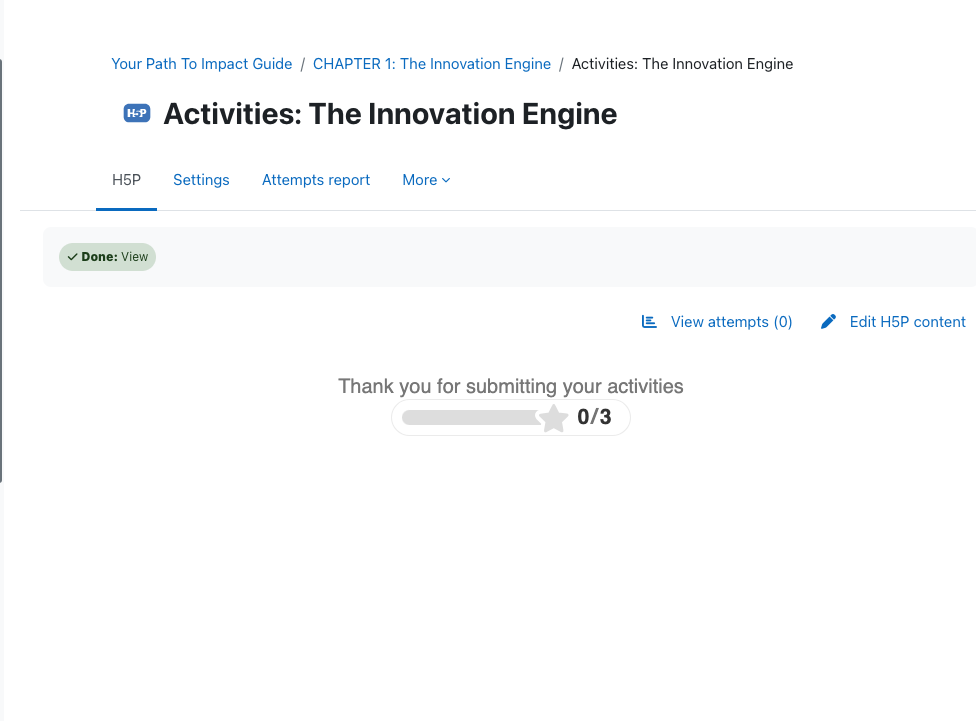
Task: Click the current page breadcrumb text
Action: (682, 64)
